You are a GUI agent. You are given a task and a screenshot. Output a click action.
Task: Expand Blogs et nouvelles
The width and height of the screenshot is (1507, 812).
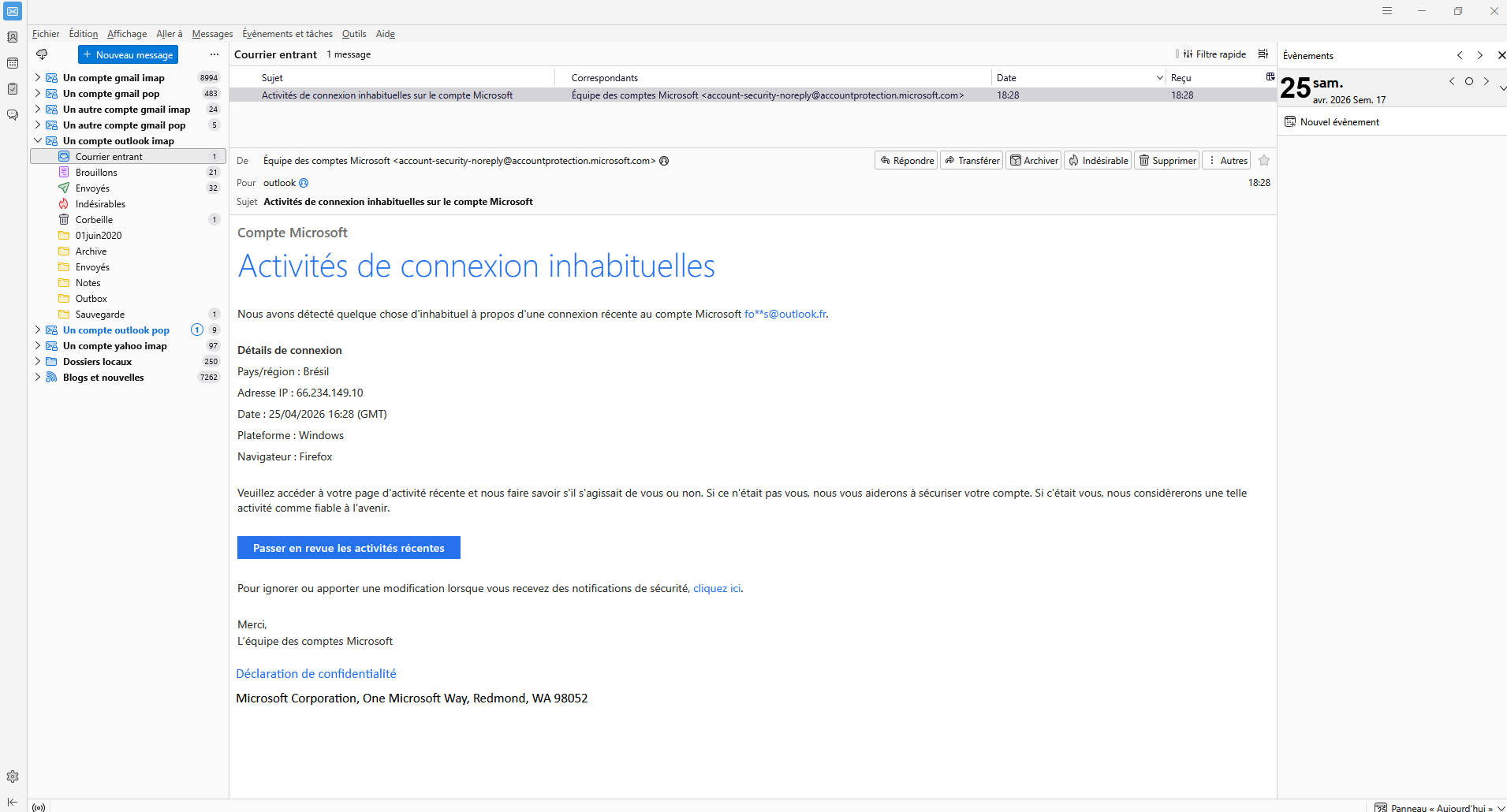click(37, 378)
